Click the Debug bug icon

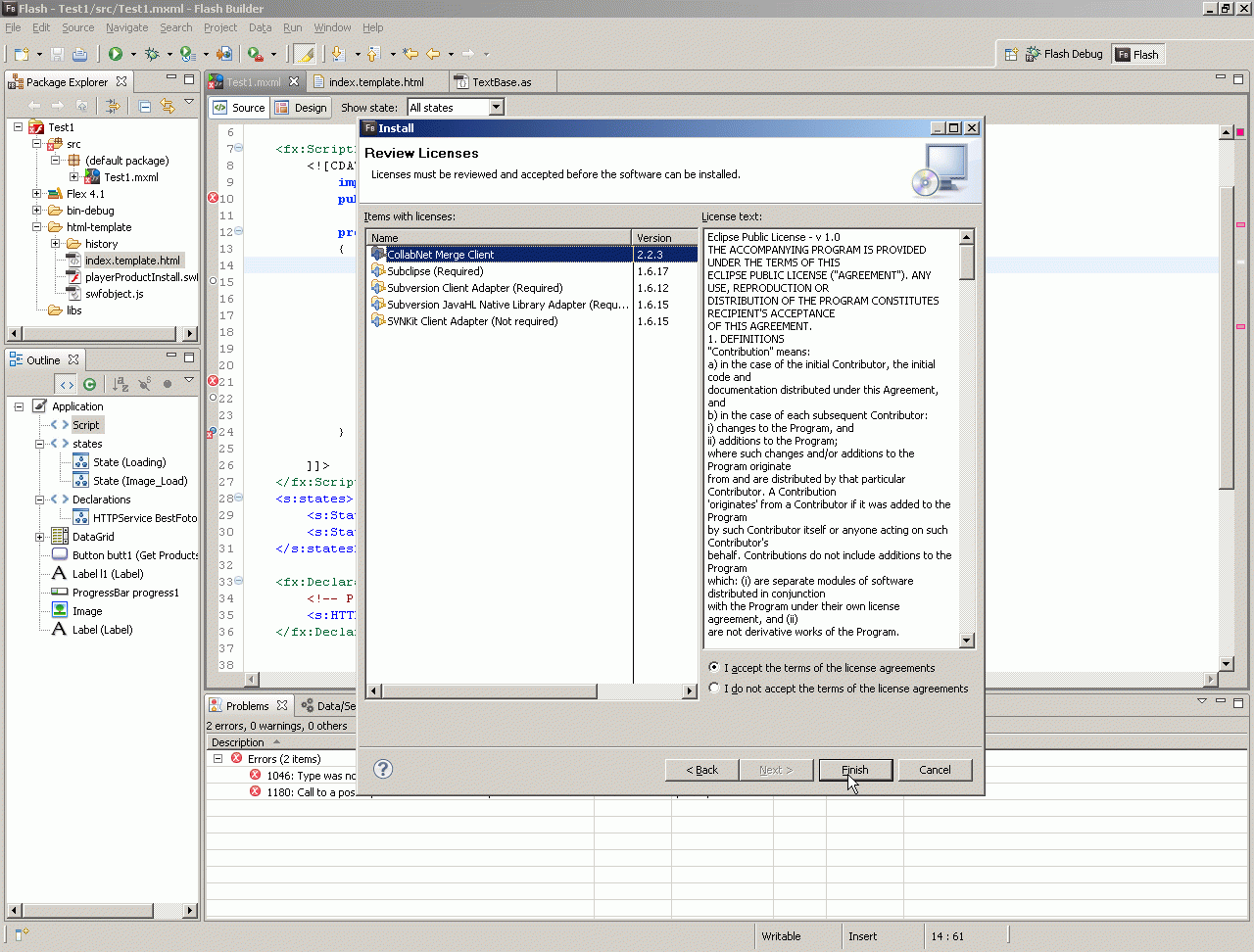152,54
